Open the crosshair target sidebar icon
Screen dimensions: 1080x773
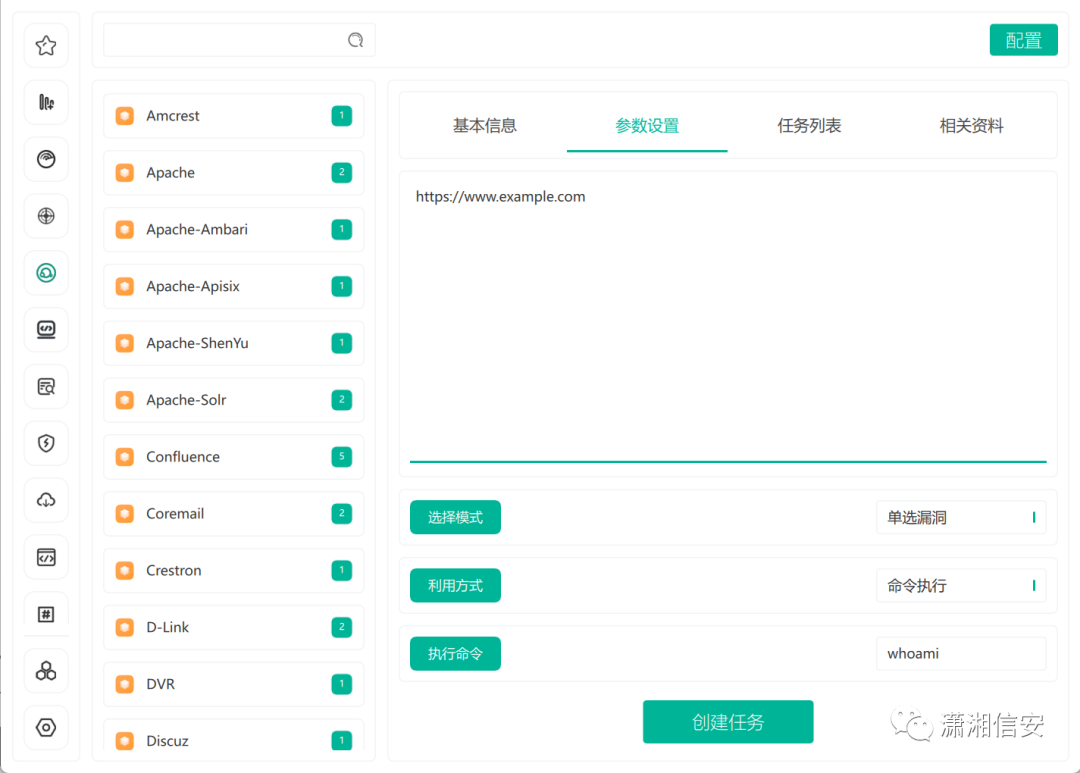pos(46,216)
